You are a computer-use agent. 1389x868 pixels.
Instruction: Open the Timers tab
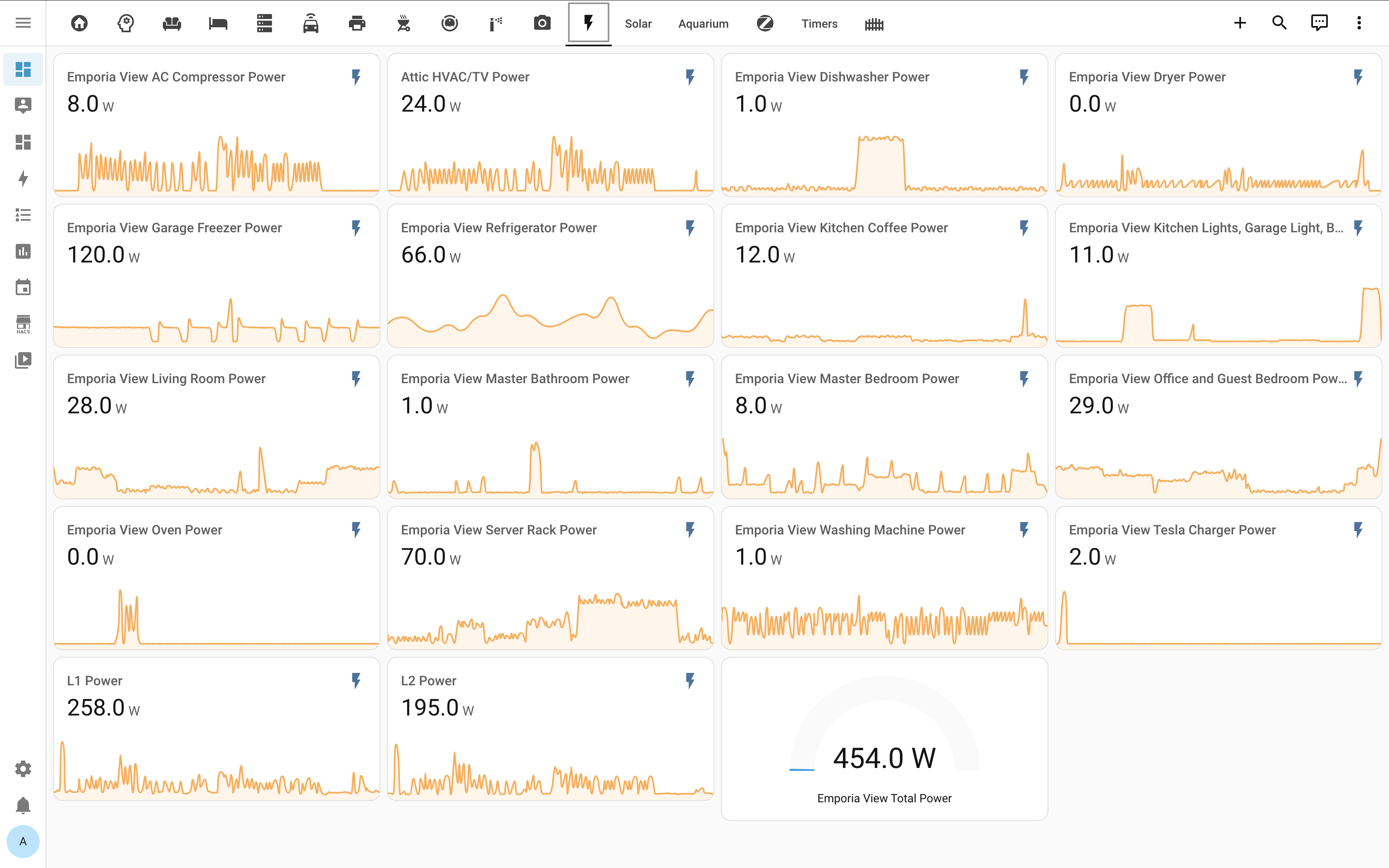819,24
